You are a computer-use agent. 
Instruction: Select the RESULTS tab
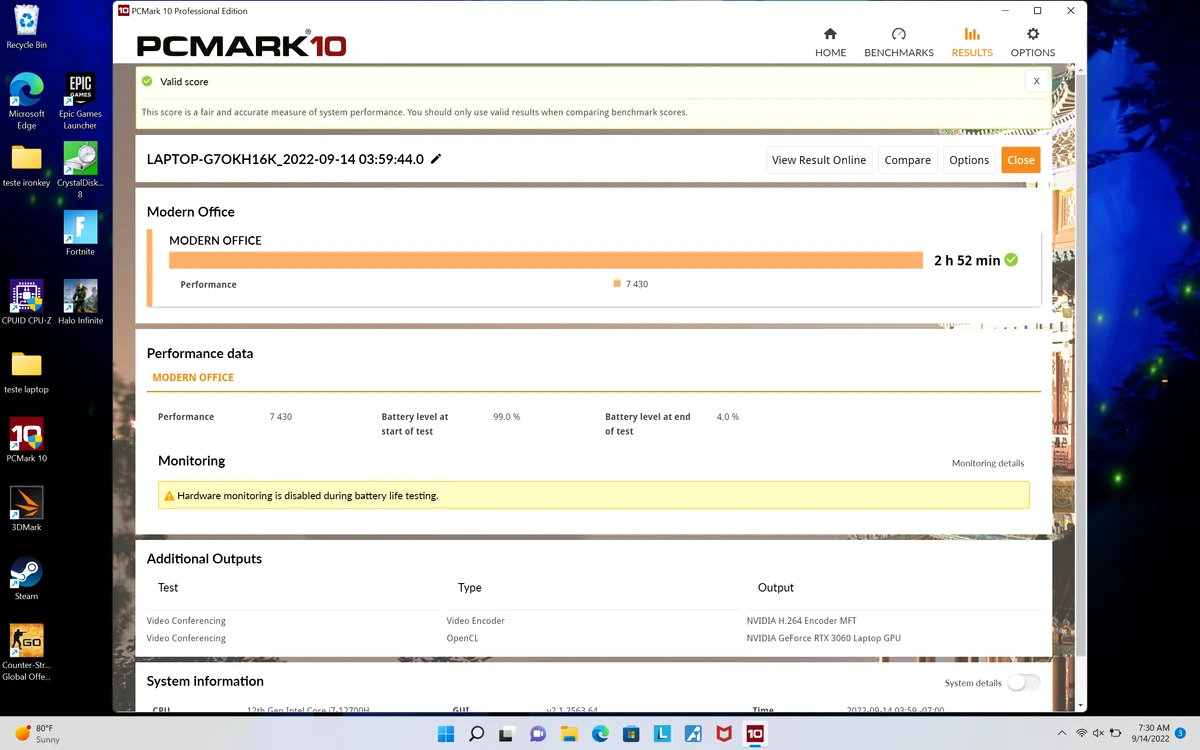click(972, 42)
